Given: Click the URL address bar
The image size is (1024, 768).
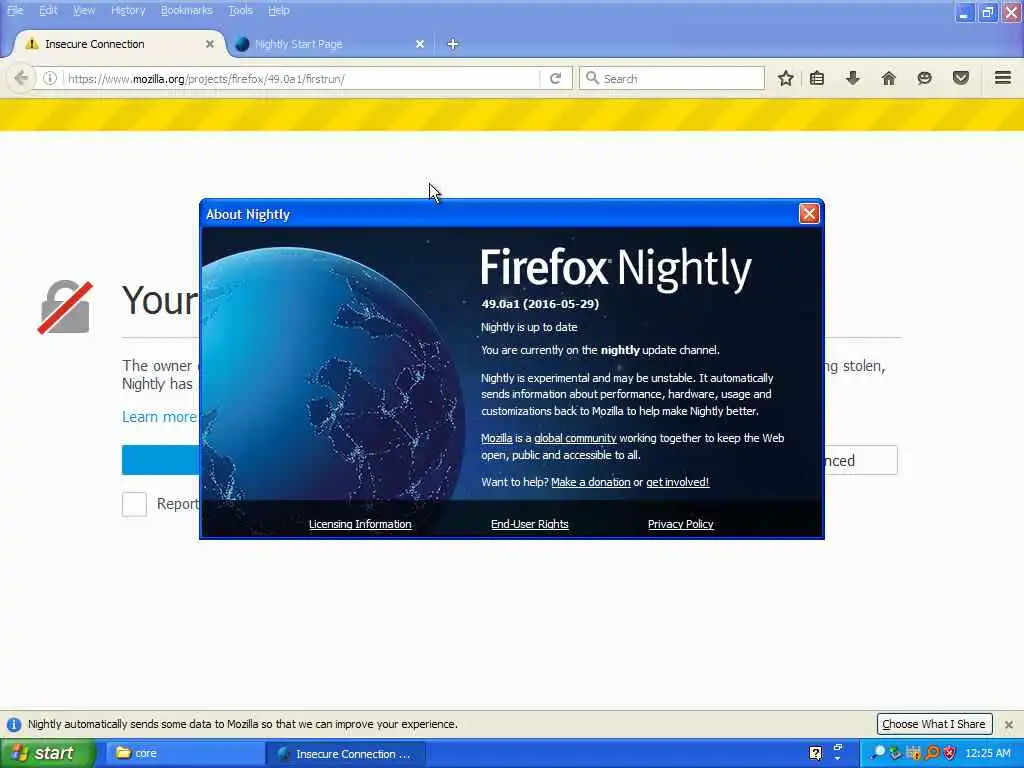Looking at the screenshot, I should (300, 78).
